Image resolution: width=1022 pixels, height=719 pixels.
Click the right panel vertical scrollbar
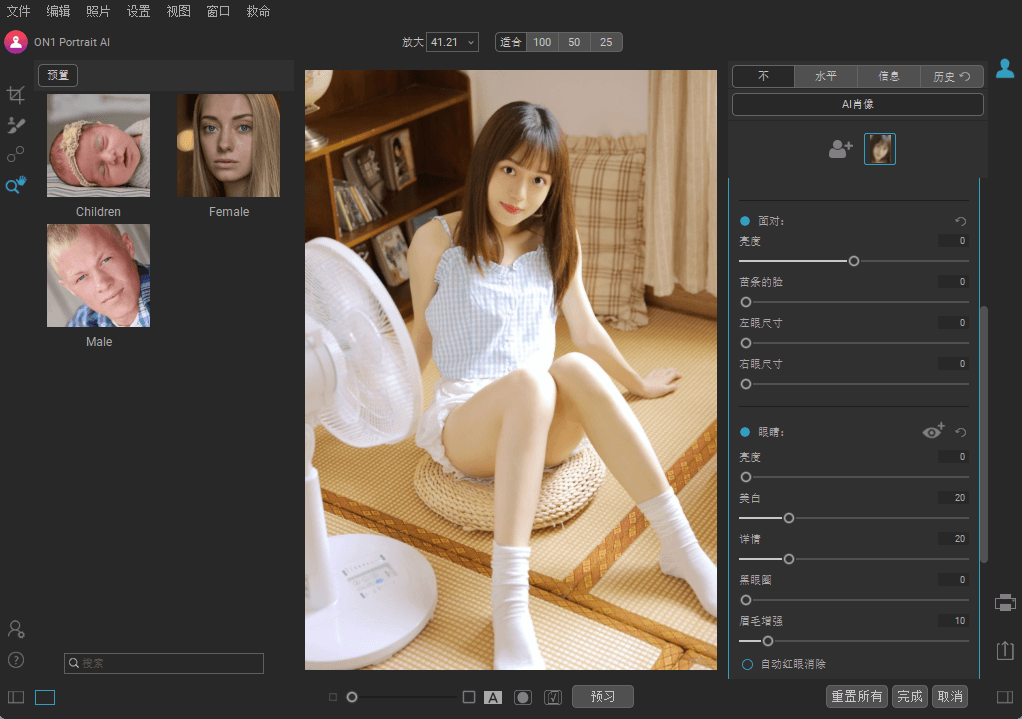pyautogui.click(x=984, y=433)
